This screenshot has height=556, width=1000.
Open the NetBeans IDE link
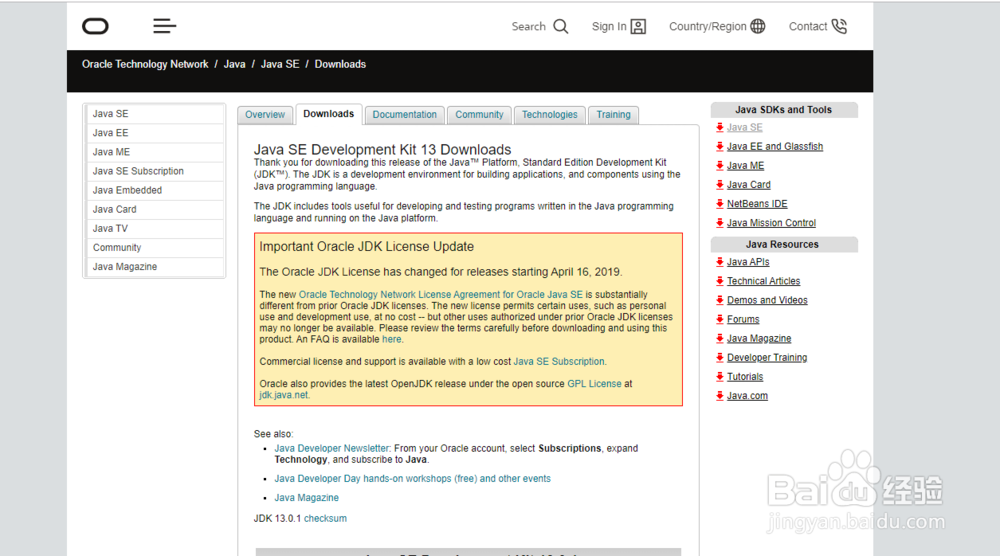[x=757, y=204]
